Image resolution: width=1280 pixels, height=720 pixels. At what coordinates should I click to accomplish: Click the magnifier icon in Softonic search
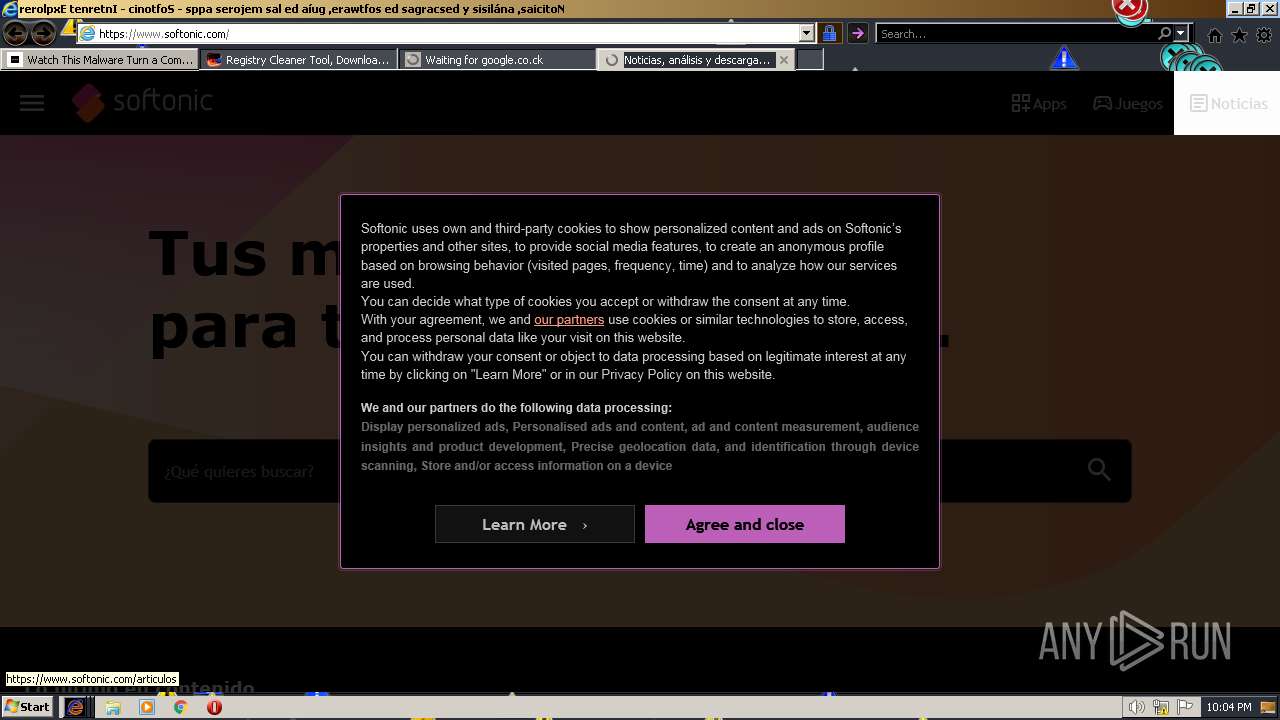pyautogui.click(x=1099, y=470)
